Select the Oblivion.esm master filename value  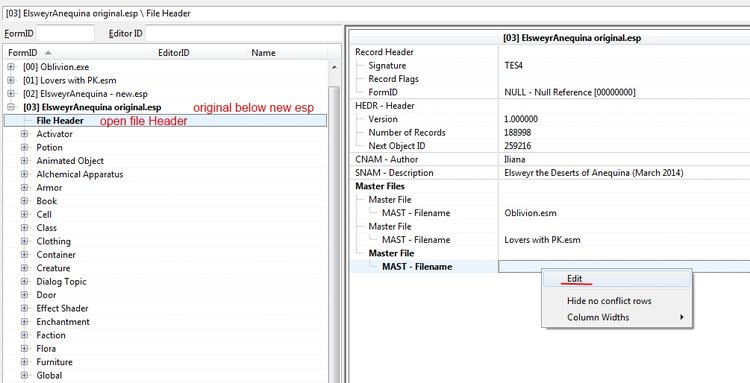[x=530, y=213]
